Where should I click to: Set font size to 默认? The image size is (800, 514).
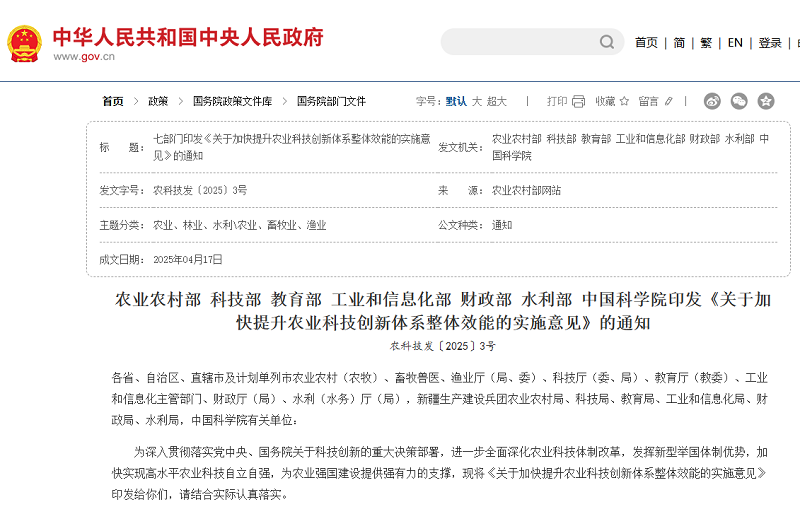pyautogui.click(x=456, y=101)
